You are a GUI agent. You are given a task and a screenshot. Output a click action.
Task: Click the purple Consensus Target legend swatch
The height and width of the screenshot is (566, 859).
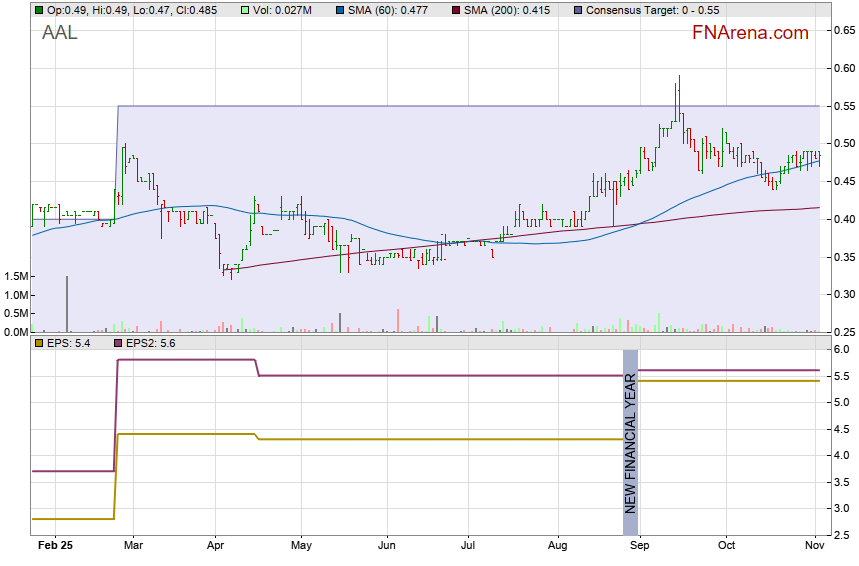click(579, 9)
